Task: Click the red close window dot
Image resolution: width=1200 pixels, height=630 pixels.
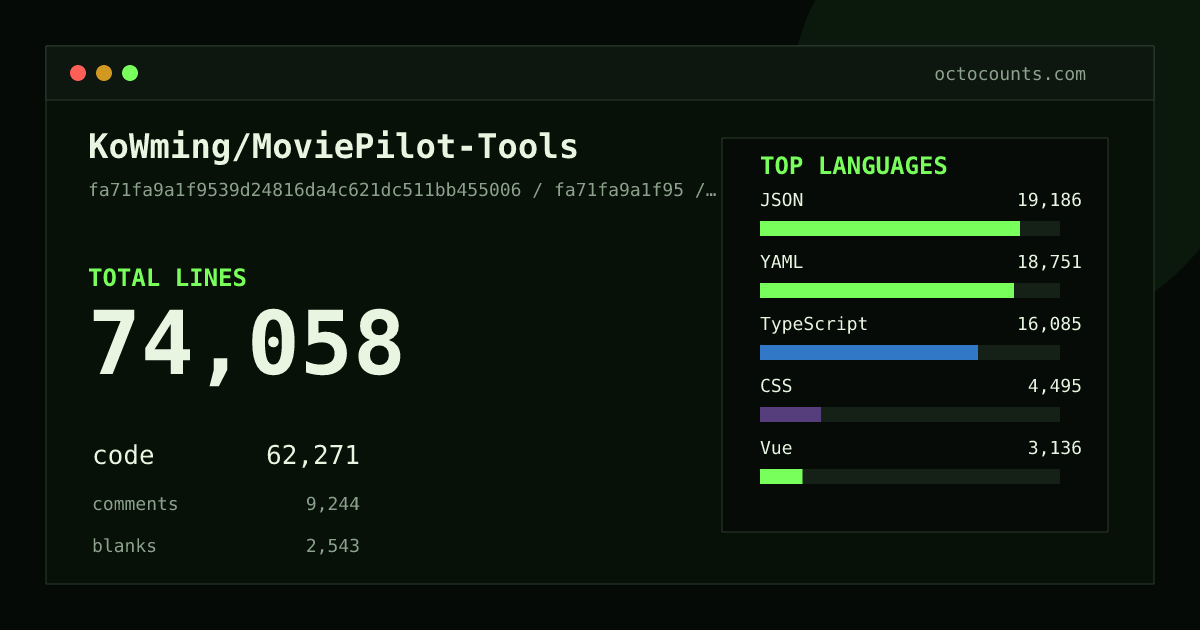Action: pyautogui.click(x=78, y=73)
